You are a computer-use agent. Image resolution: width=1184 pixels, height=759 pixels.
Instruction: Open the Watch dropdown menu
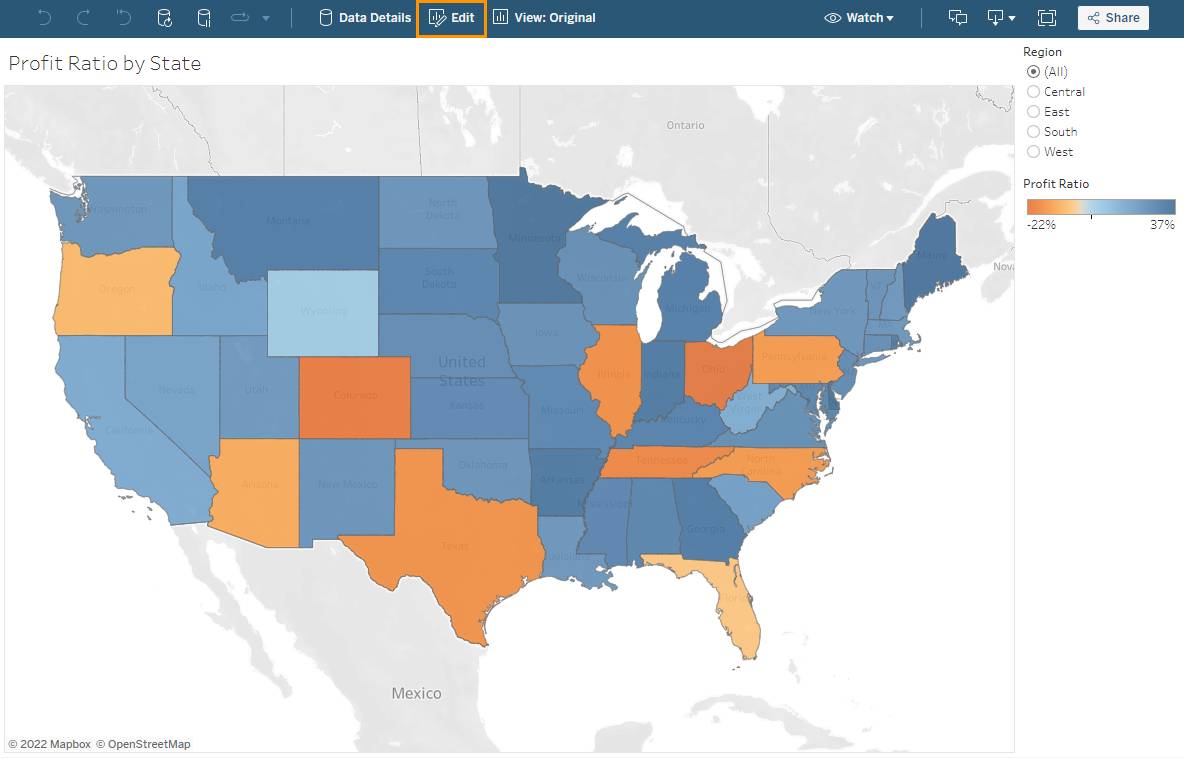[x=859, y=17]
